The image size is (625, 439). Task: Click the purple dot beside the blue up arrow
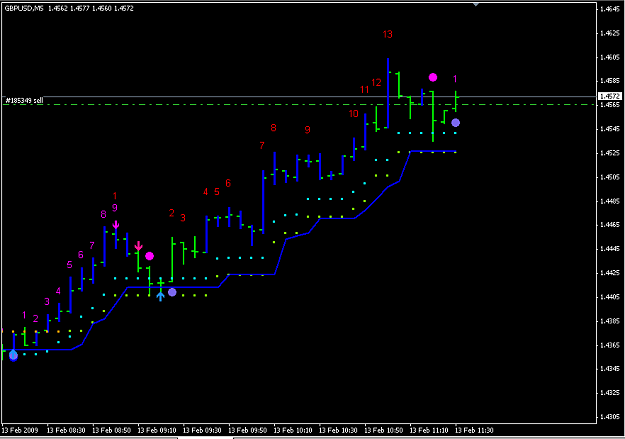click(x=172, y=292)
